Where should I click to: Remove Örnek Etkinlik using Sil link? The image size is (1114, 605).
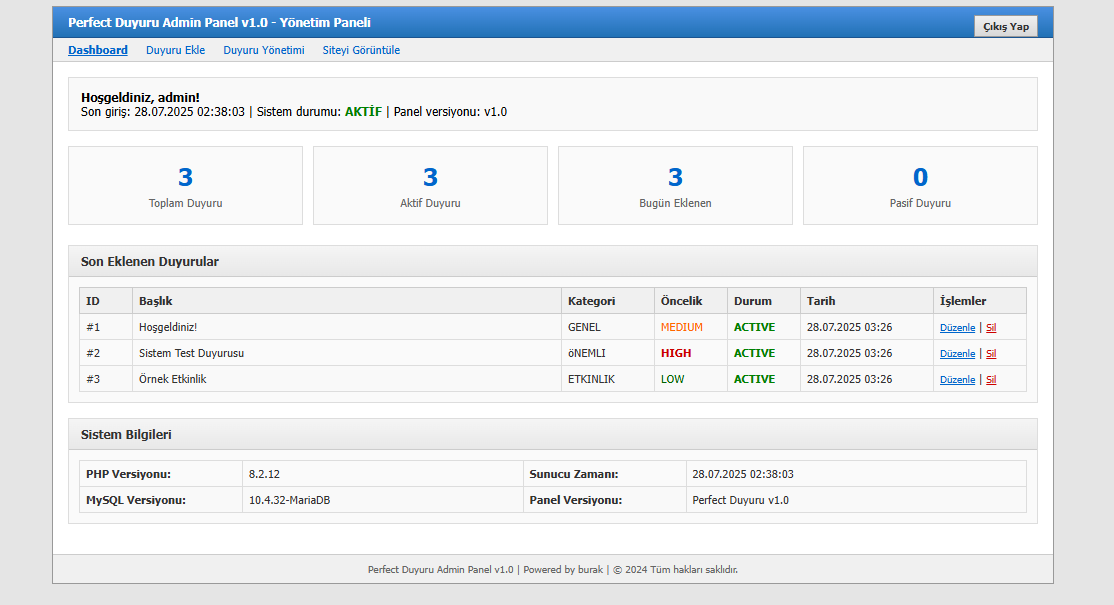click(x=991, y=380)
